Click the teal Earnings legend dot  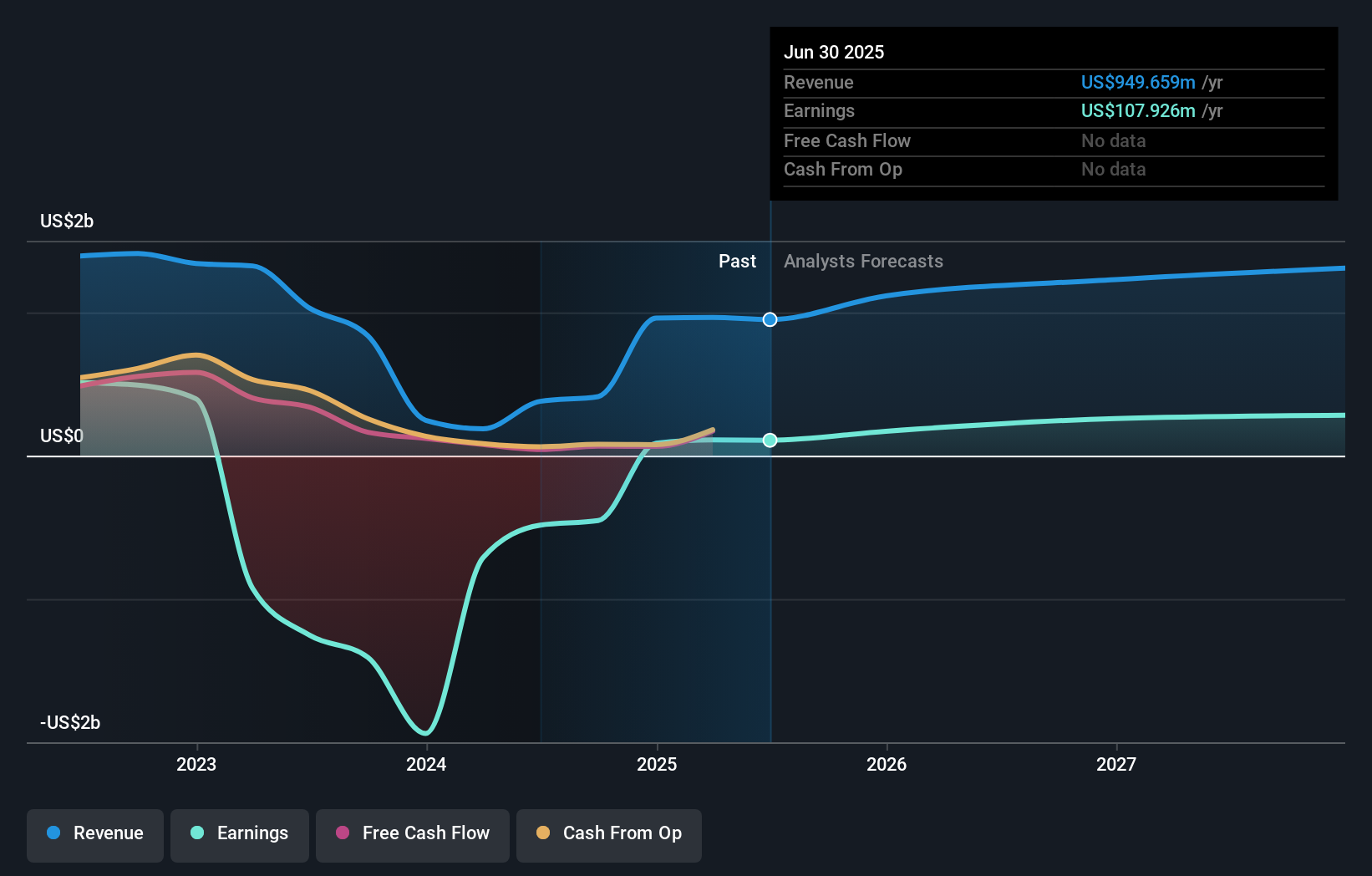[x=197, y=833]
